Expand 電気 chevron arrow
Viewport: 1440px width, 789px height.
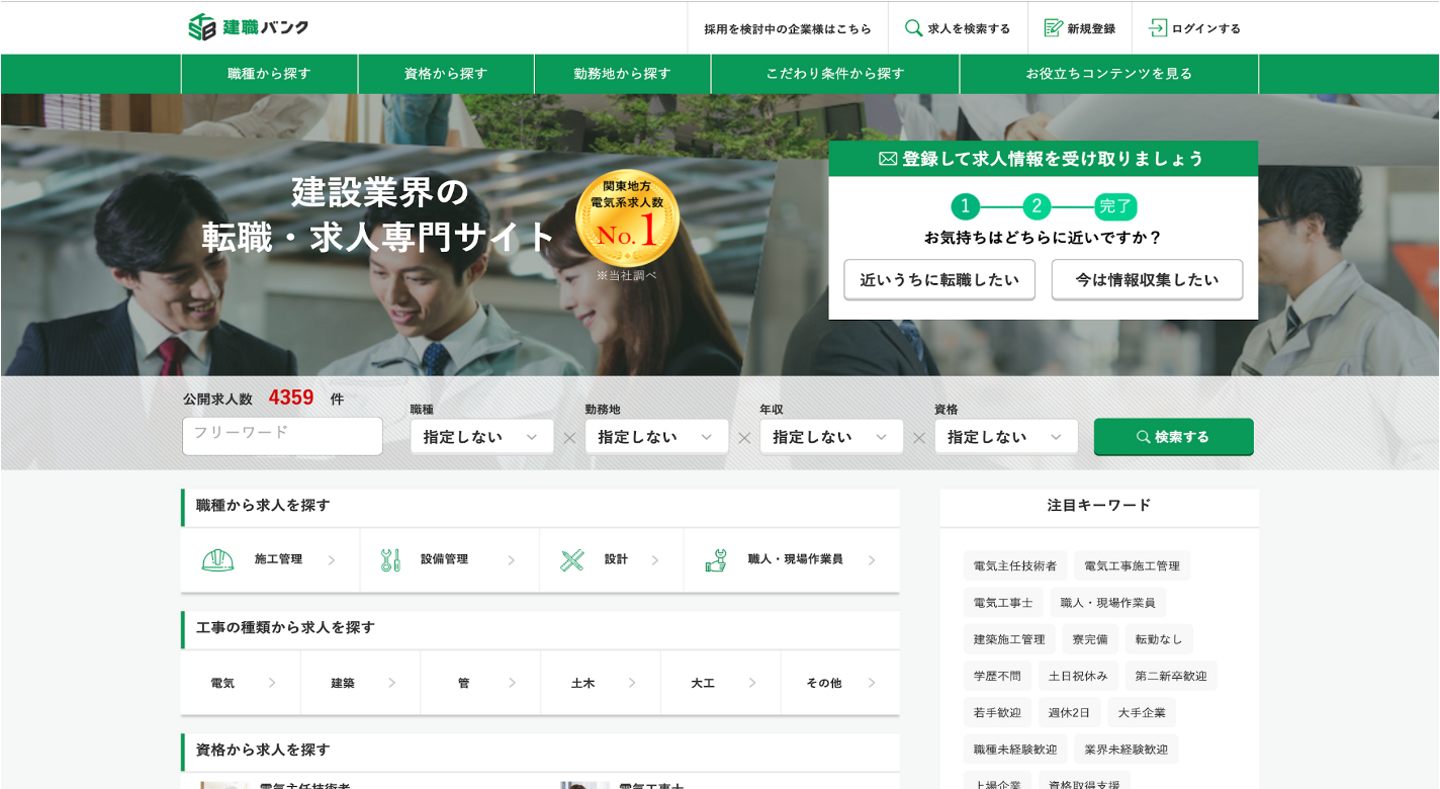tap(271, 683)
